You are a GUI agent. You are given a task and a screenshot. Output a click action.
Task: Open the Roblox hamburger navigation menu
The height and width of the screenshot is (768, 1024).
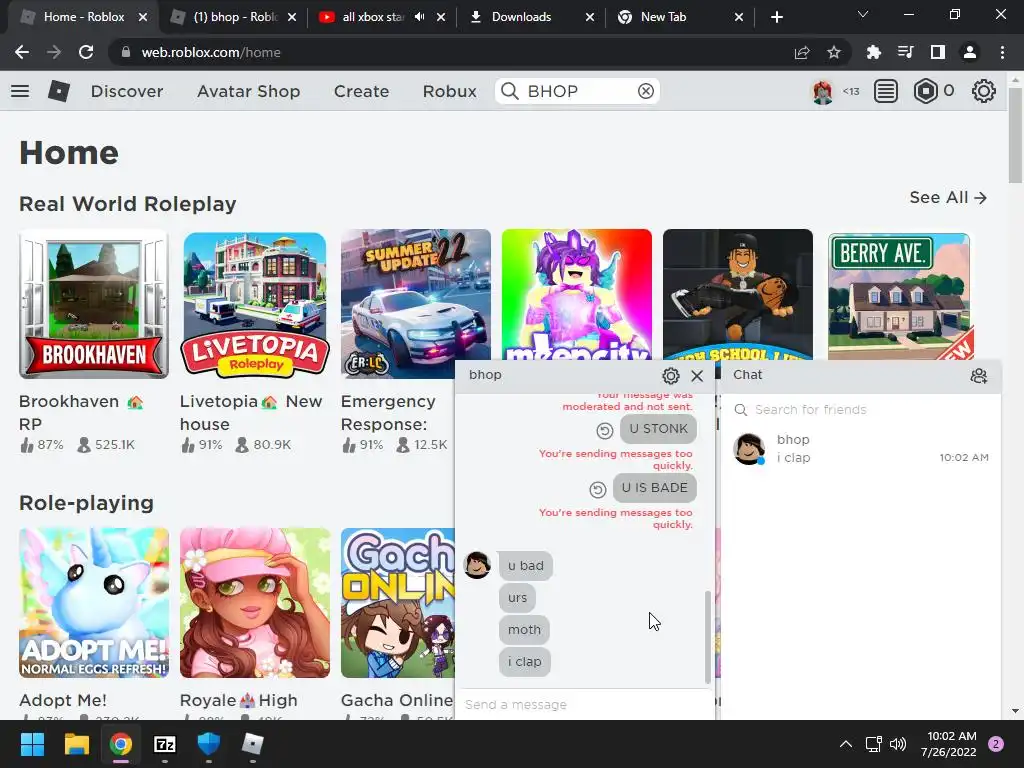[x=20, y=91]
